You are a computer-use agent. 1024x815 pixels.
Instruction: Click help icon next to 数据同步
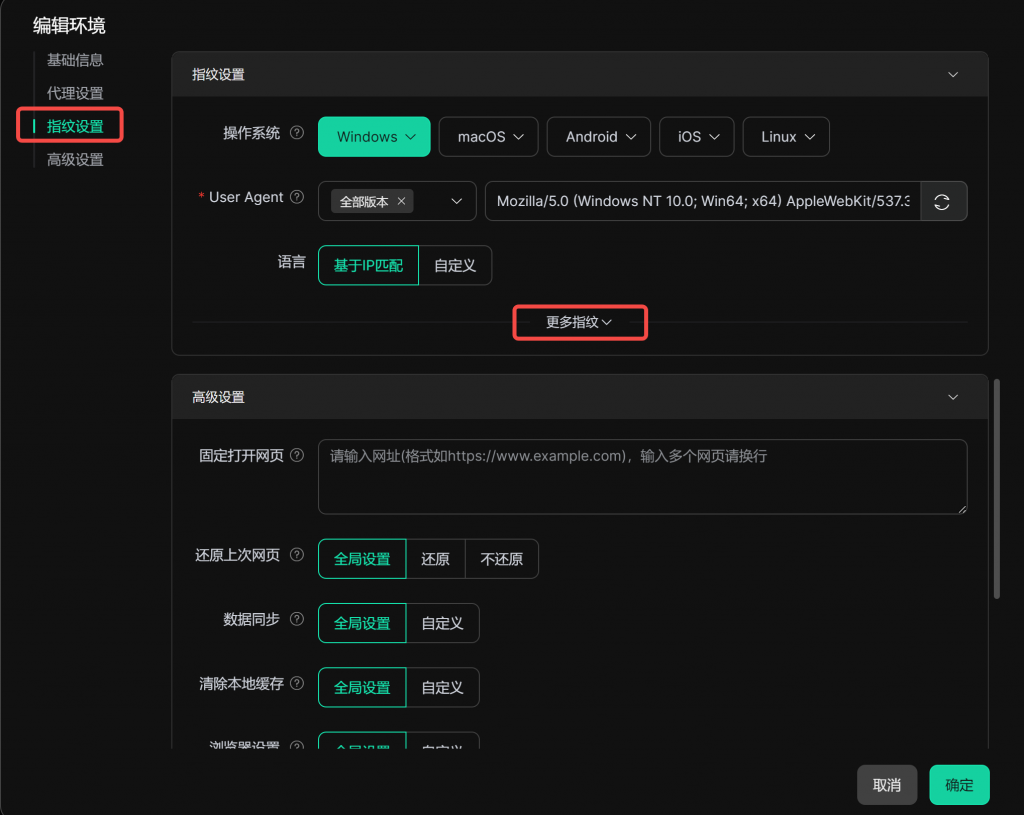tap(297, 620)
